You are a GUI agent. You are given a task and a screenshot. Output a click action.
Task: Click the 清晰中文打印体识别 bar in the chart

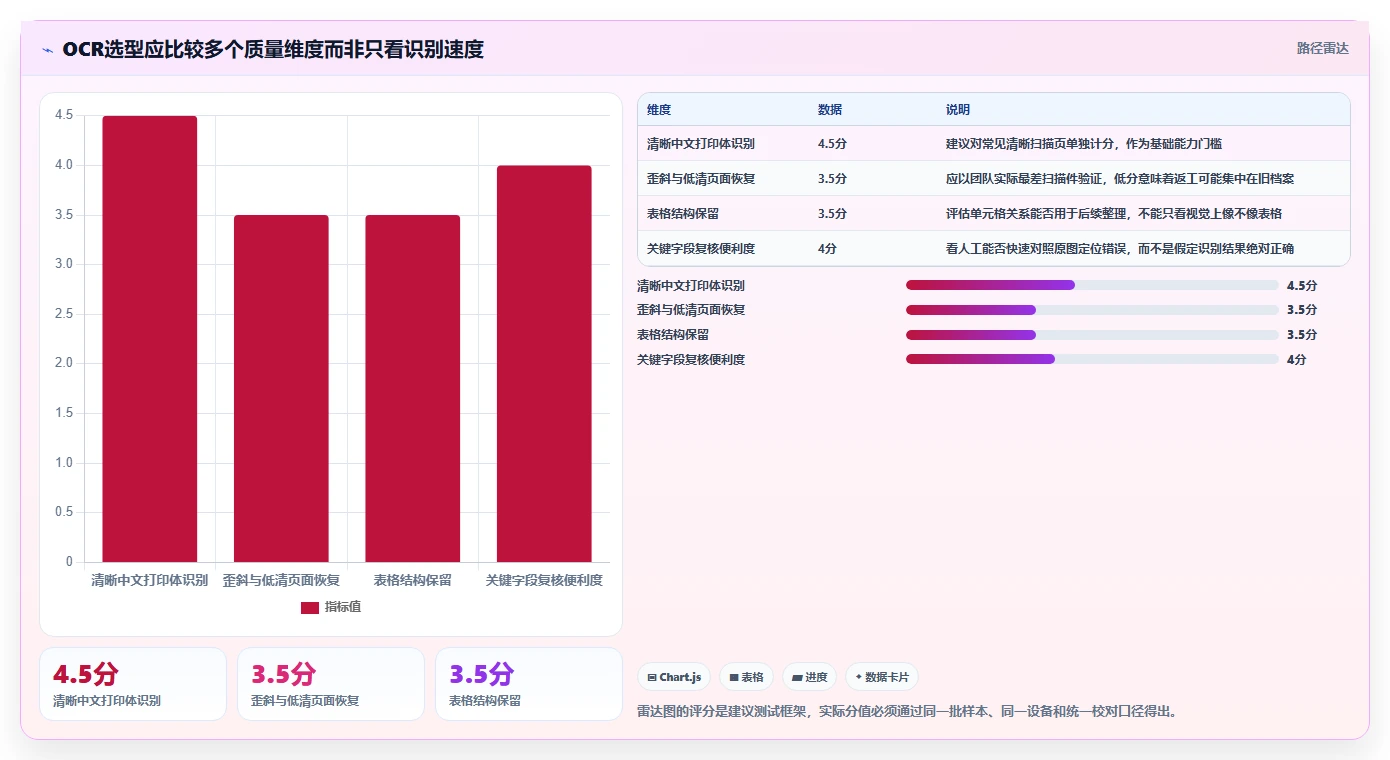150,339
